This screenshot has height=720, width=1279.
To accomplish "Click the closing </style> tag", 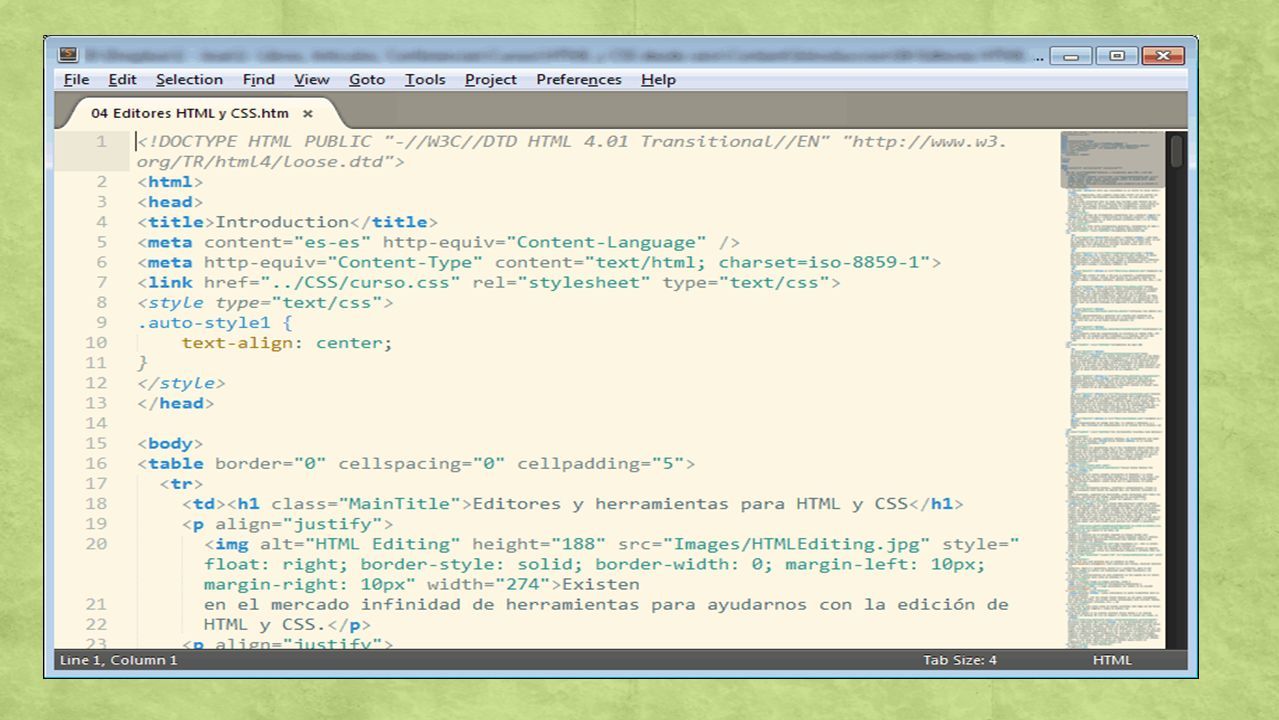I will coord(181,383).
